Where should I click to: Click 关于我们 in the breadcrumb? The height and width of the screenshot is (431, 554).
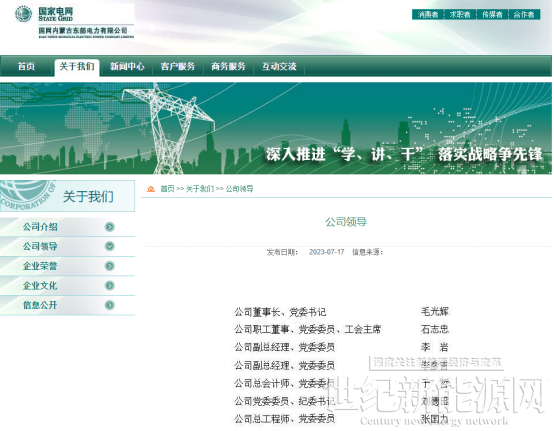pyautogui.click(x=200, y=189)
